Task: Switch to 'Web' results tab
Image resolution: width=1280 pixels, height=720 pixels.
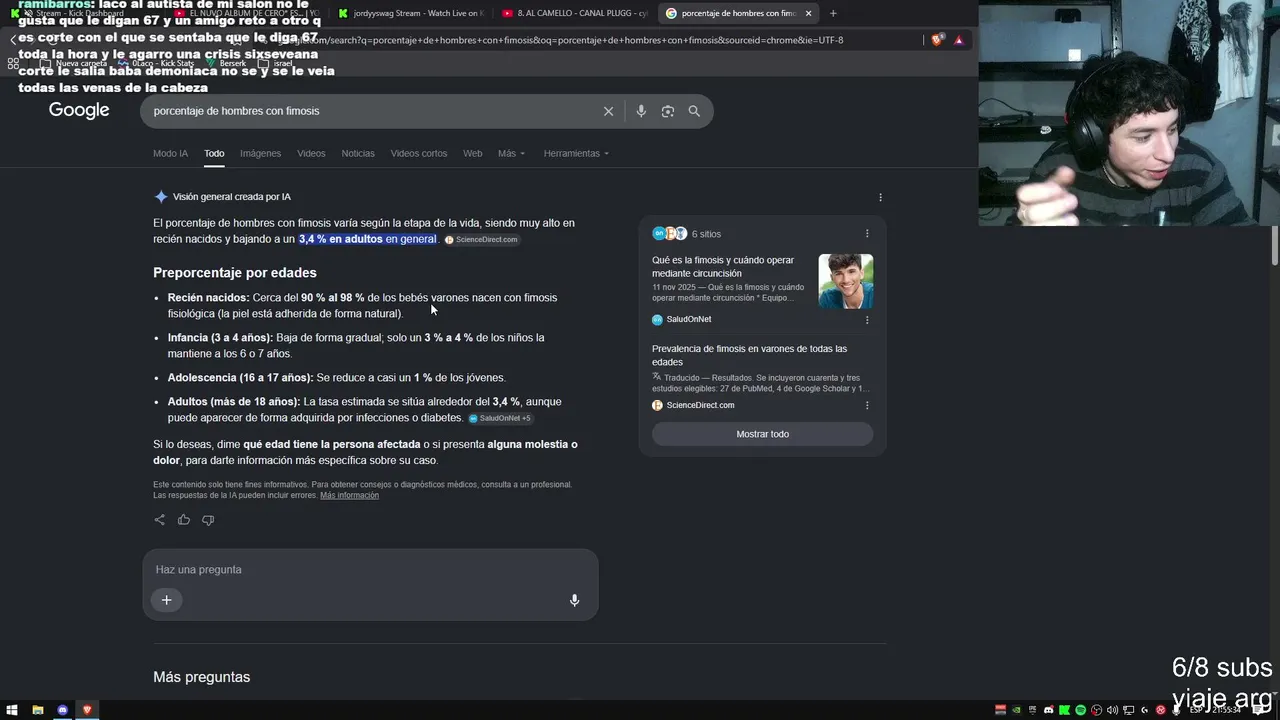Action: click(472, 154)
